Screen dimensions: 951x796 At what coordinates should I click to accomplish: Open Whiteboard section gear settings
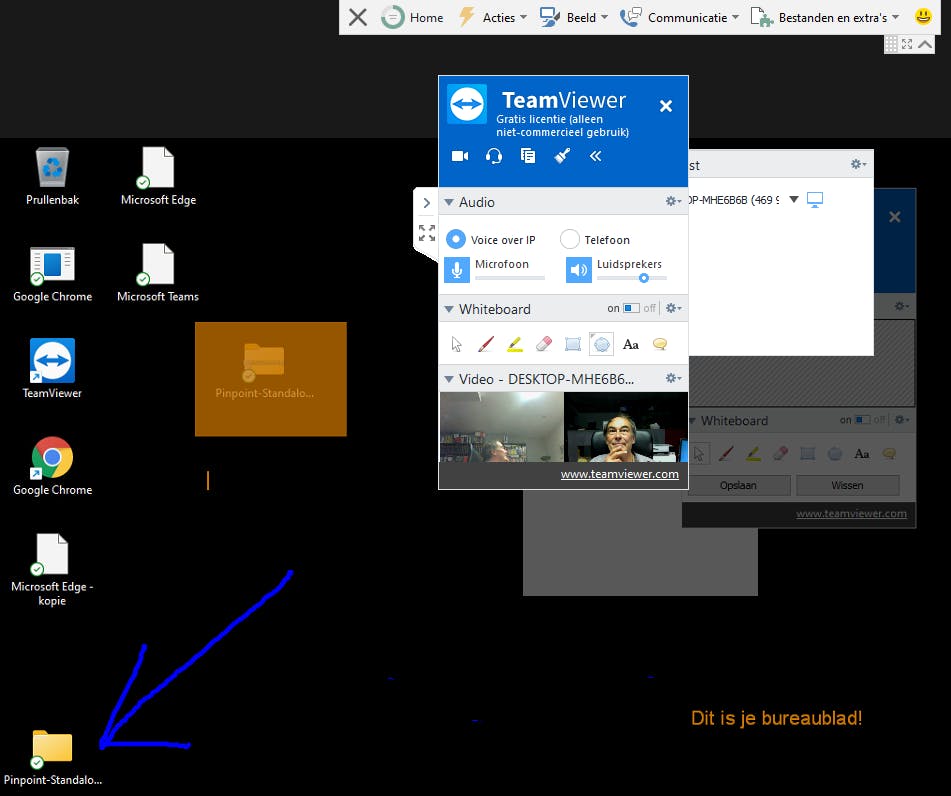[673, 308]
